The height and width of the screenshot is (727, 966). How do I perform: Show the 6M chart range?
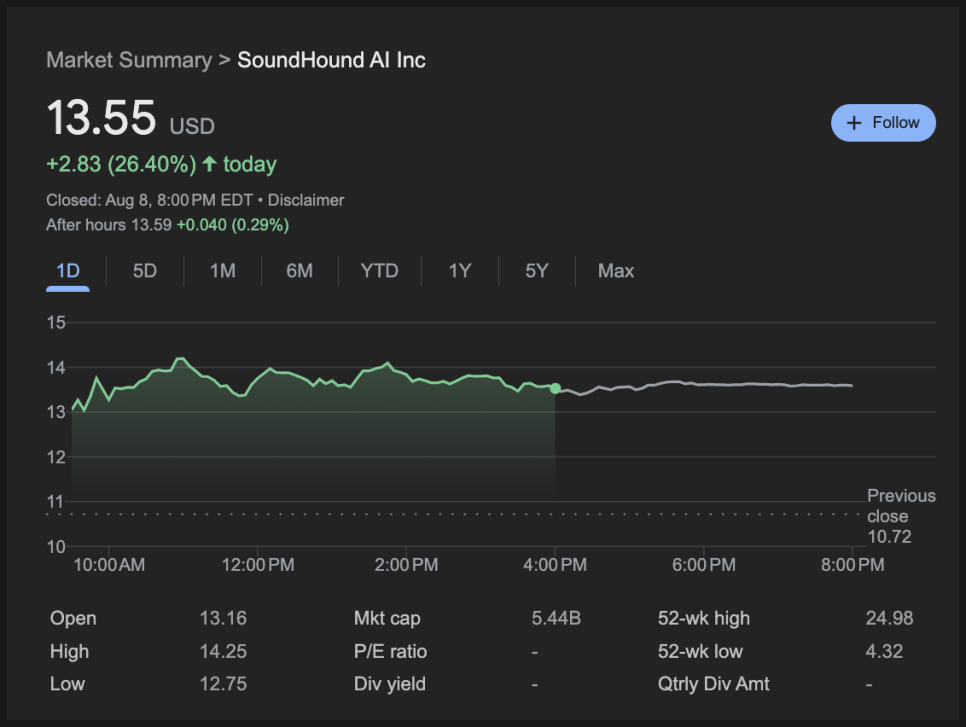[299, 270]
